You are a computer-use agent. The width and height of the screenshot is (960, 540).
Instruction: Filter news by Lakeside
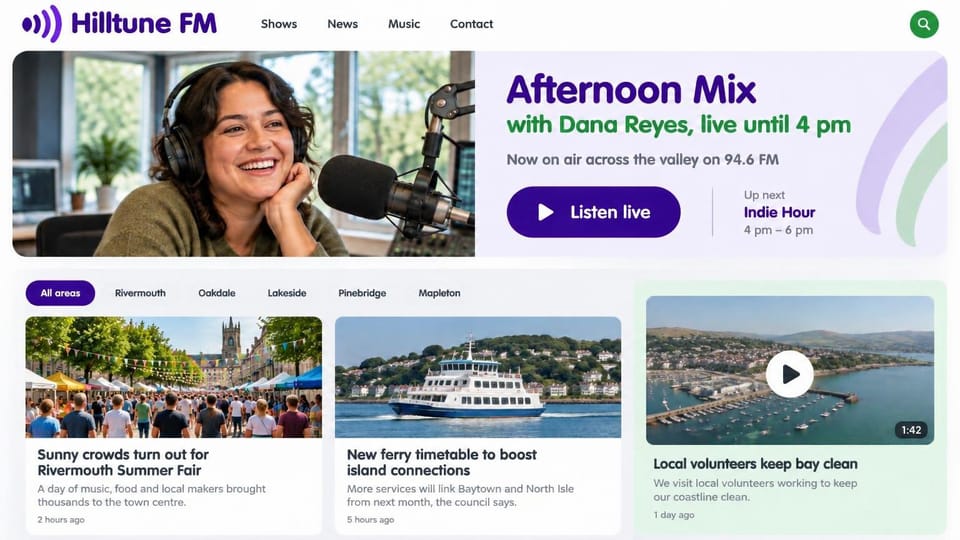pyautogui.click(x=287, y=293)
